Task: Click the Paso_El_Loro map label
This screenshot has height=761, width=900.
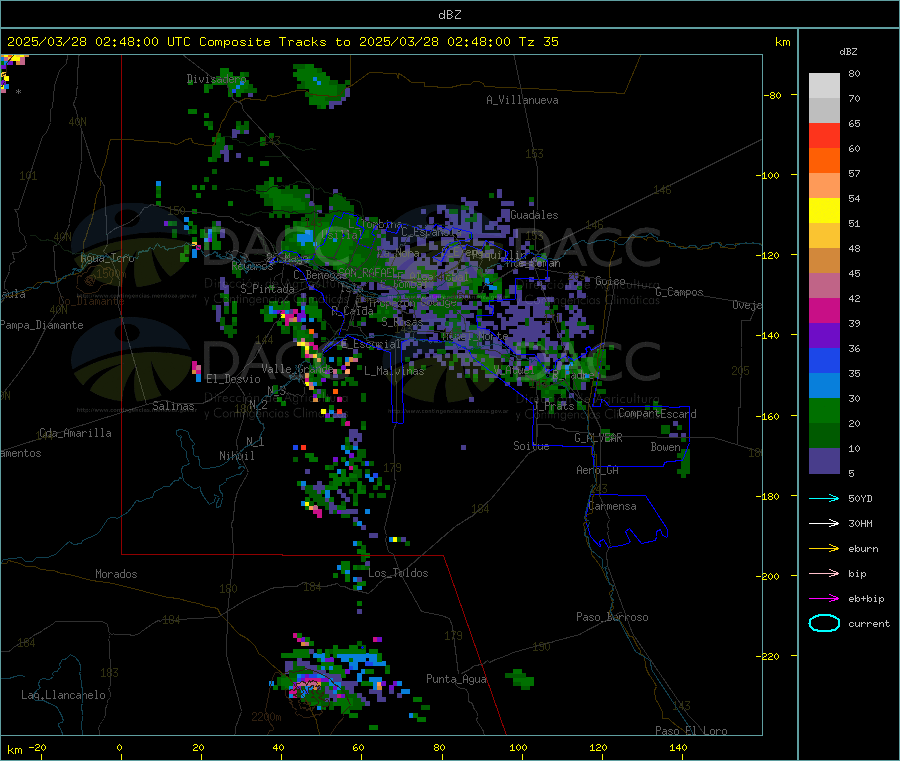Action: tap(691, 731)
